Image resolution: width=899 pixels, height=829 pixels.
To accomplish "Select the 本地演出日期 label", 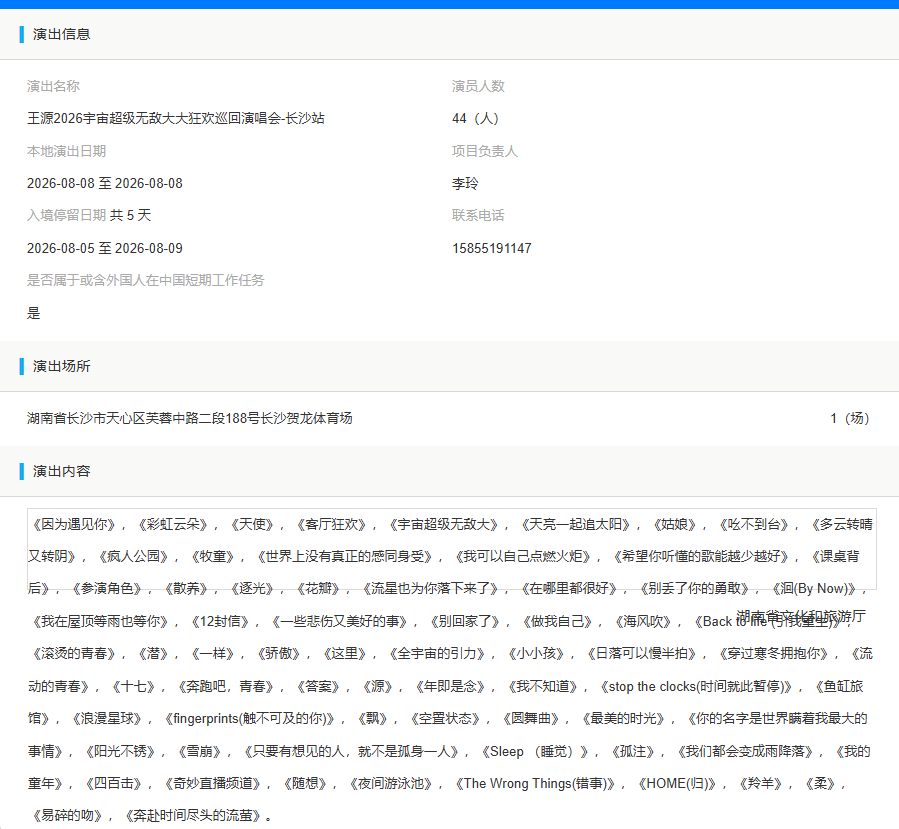I will pyautogui.click(x=67, y=151).
